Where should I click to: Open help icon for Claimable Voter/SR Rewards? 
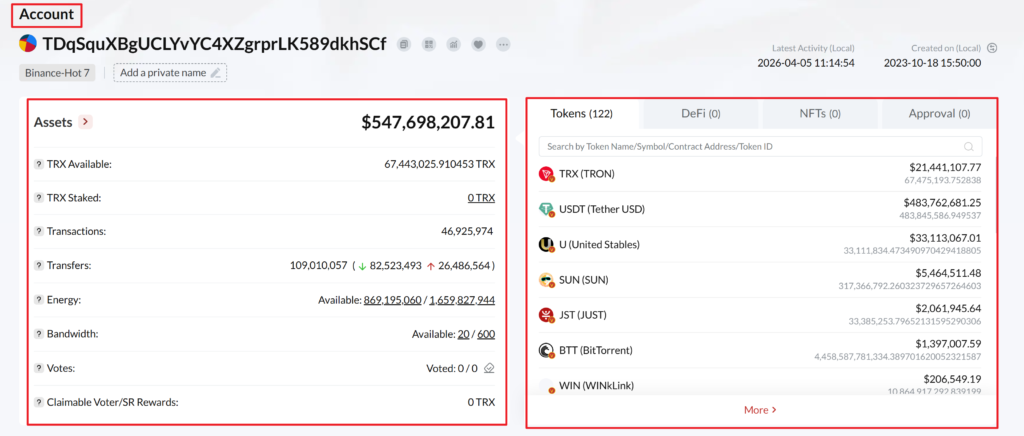point(39,402)
